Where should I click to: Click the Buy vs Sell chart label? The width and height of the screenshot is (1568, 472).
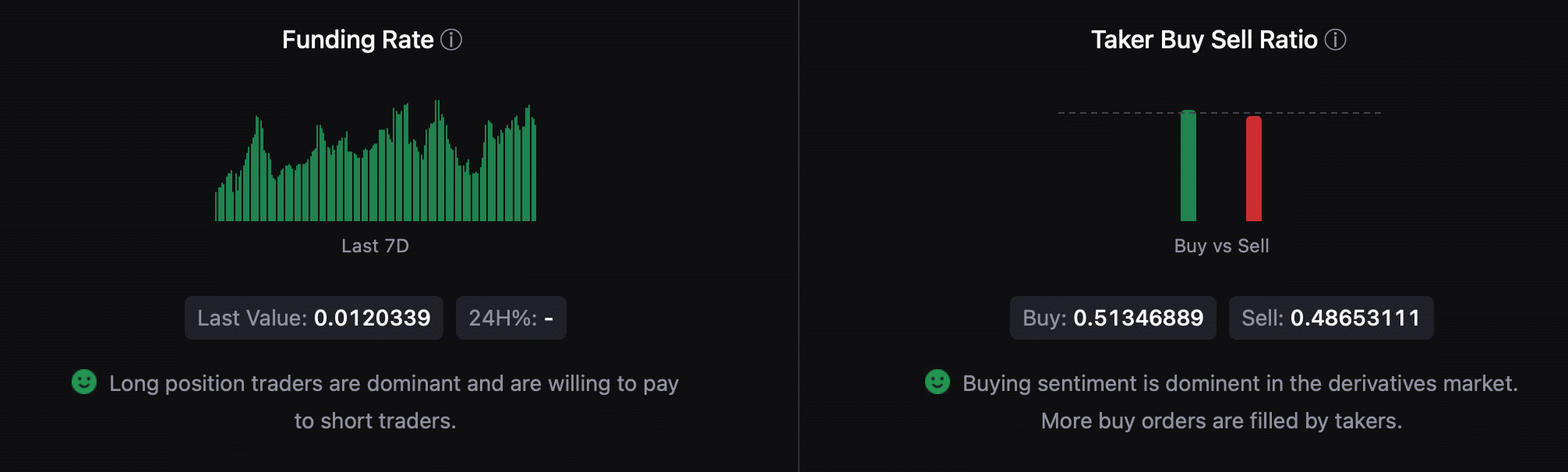tap(1221, 246)
